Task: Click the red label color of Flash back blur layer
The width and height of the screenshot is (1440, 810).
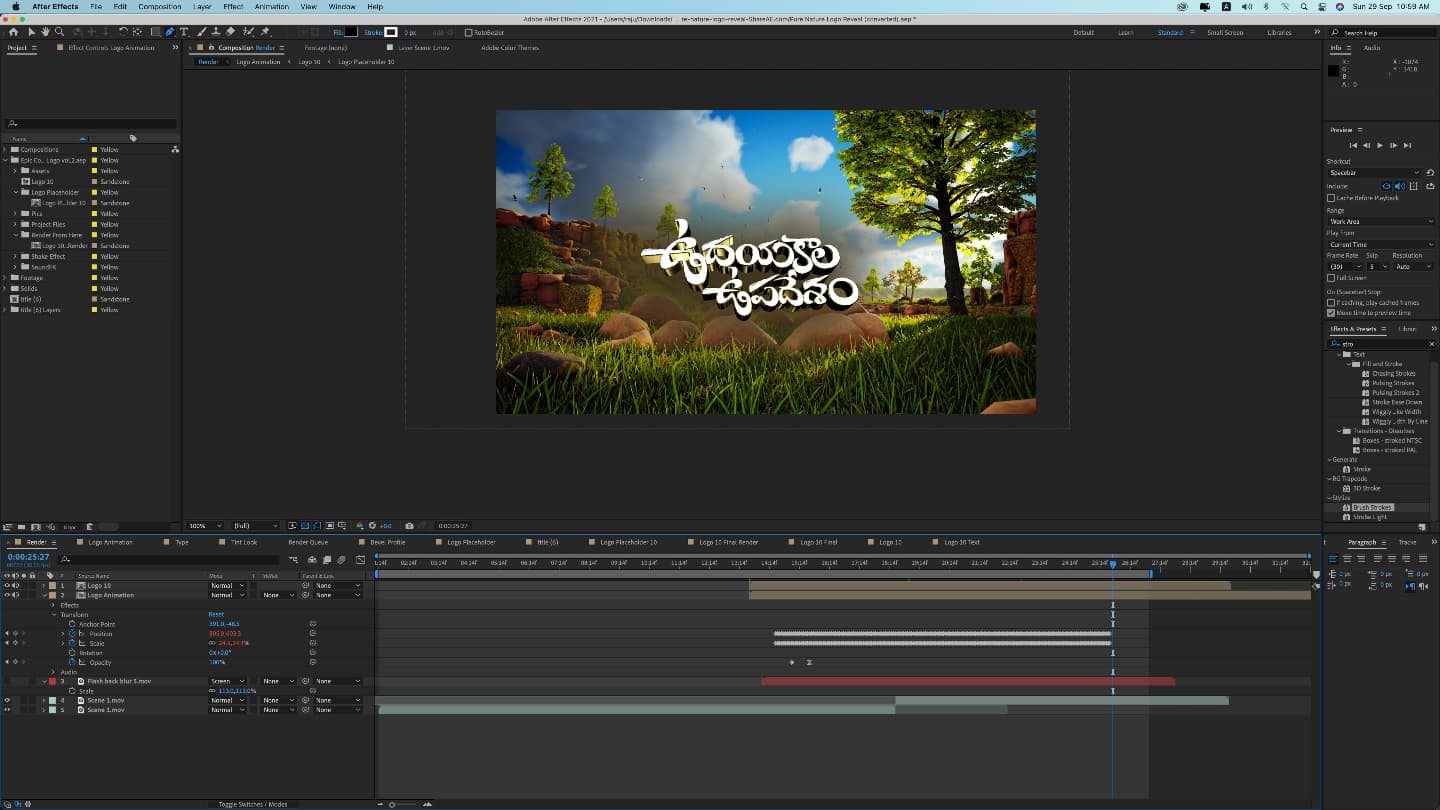Action: pos(52,681)
